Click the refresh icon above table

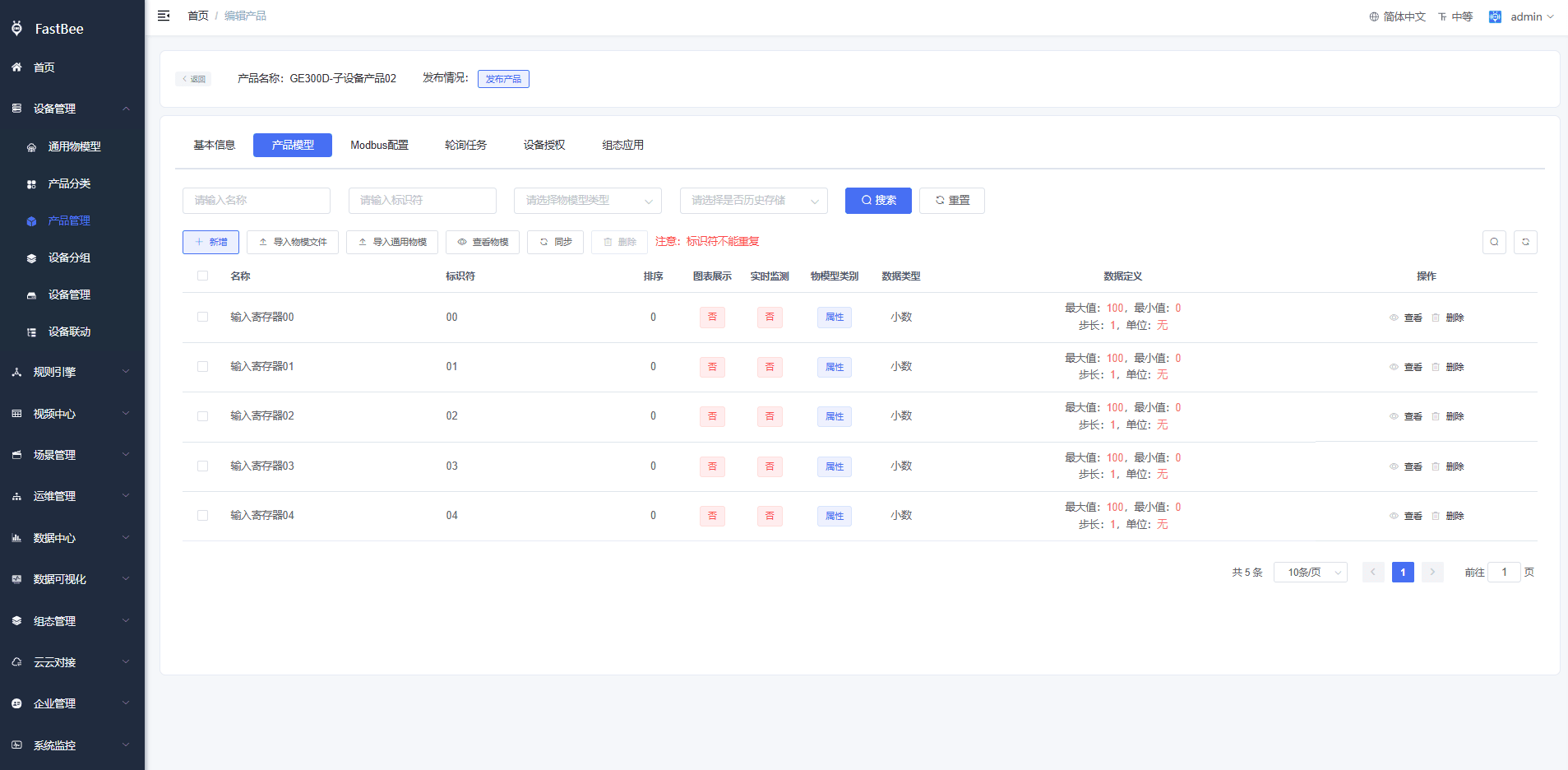click(1525, 242)
